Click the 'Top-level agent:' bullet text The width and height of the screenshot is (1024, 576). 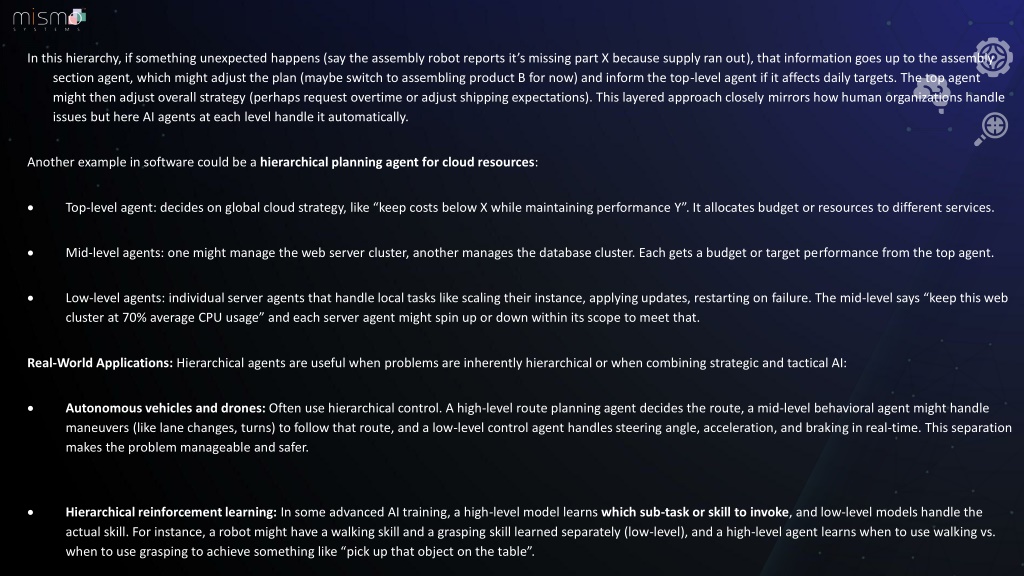coord(111,208)
